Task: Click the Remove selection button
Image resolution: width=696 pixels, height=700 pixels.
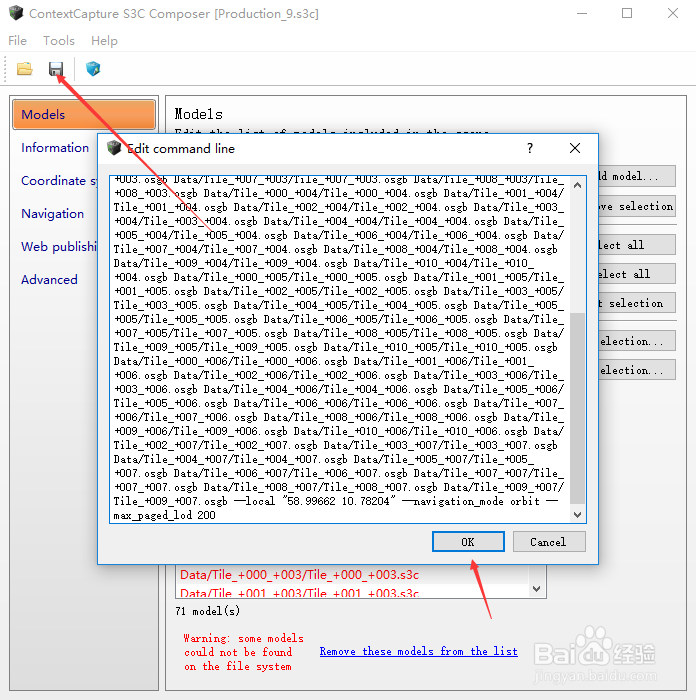Action: click(637, 206)
